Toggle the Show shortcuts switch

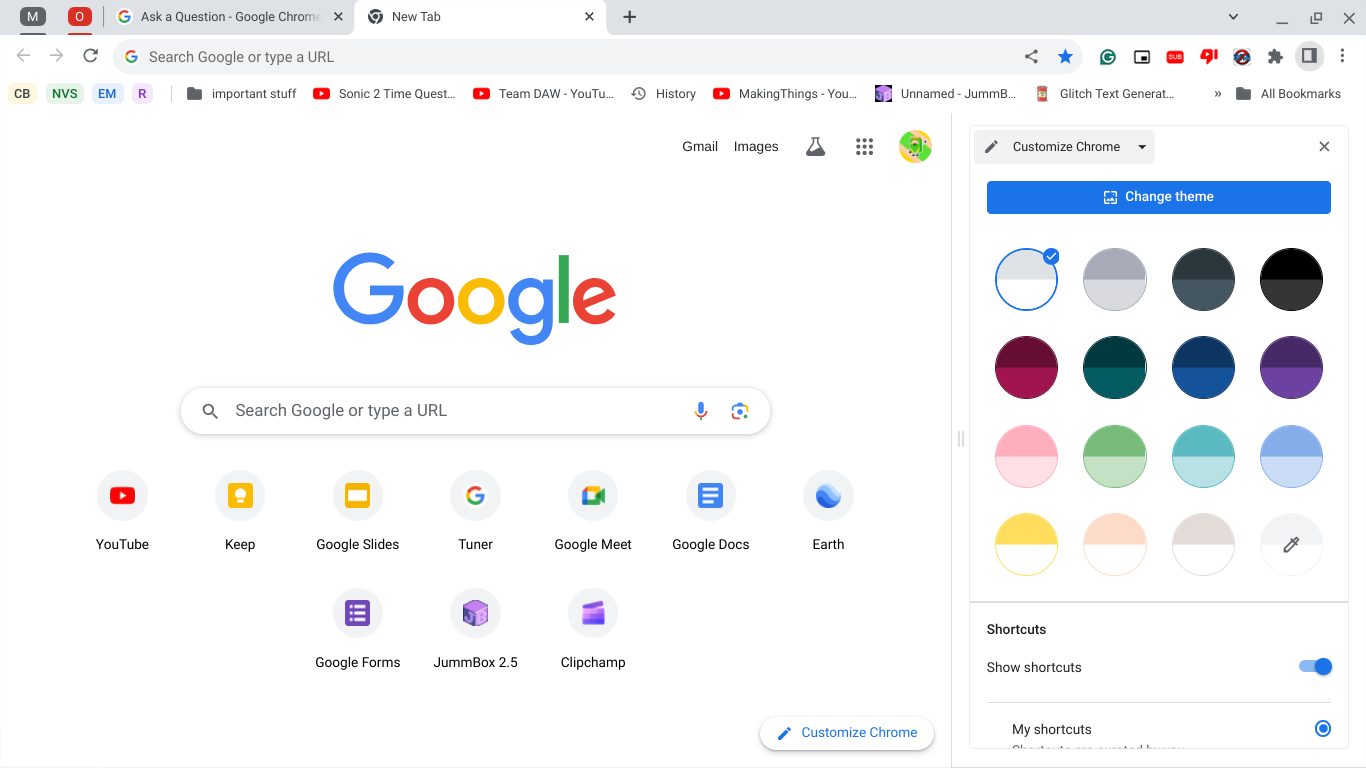click(1315, 667)
